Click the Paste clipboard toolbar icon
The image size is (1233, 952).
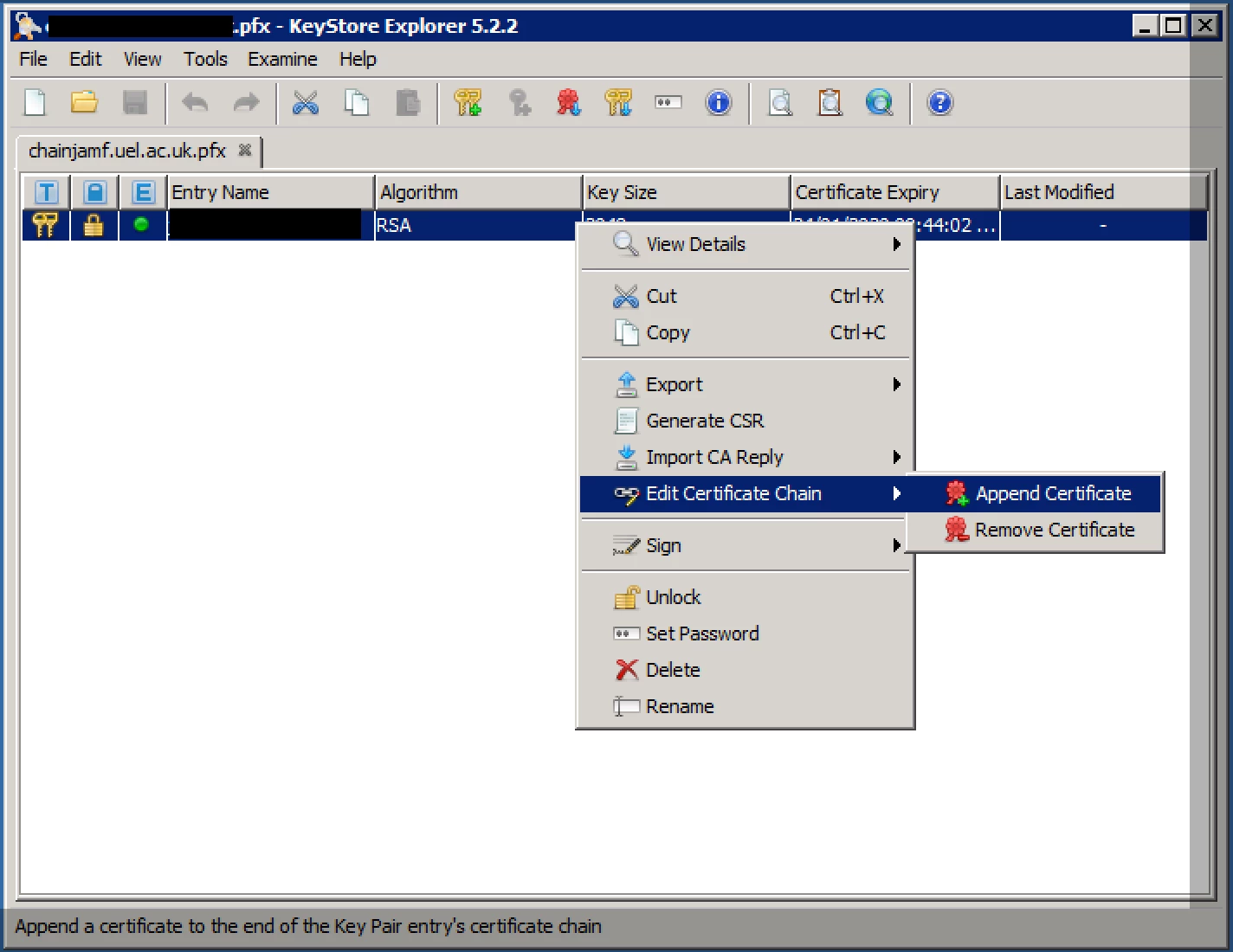[408, 103]
